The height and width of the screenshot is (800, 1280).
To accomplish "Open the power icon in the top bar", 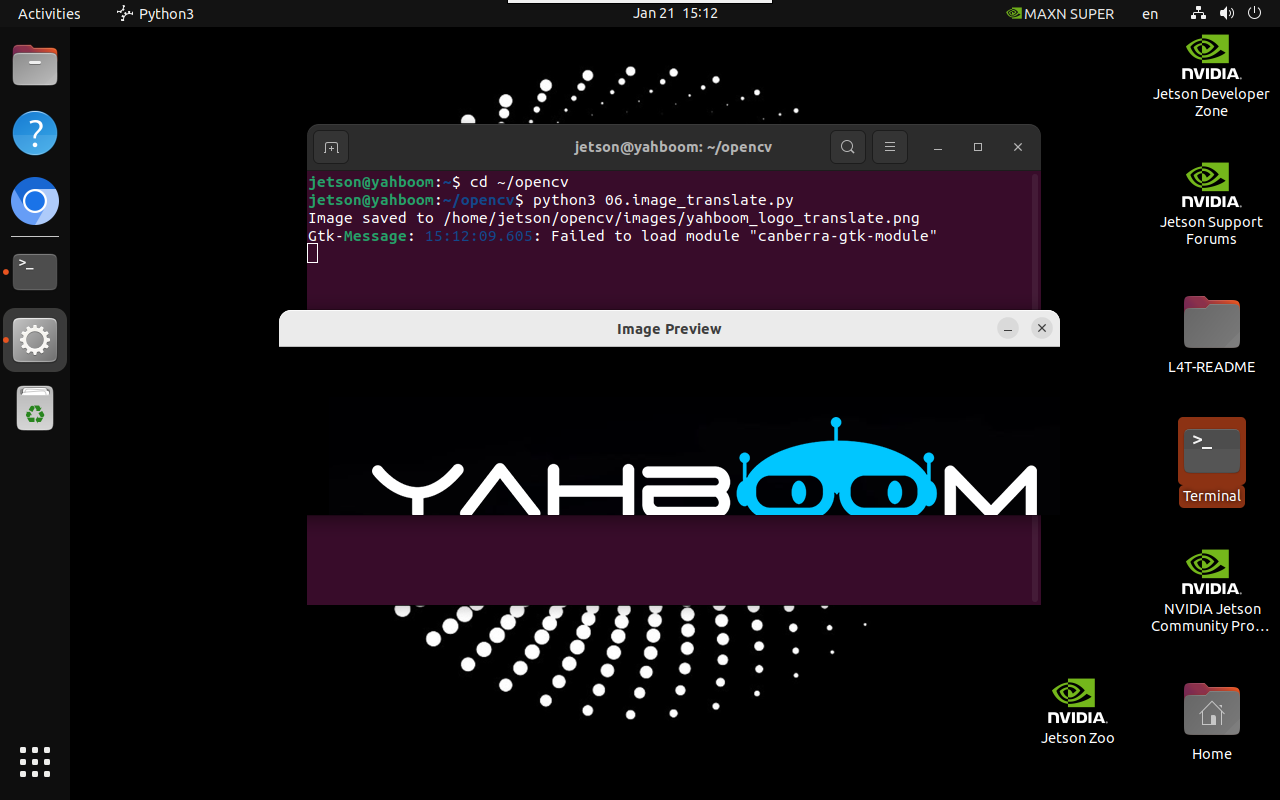I will tap(1255, 14).
